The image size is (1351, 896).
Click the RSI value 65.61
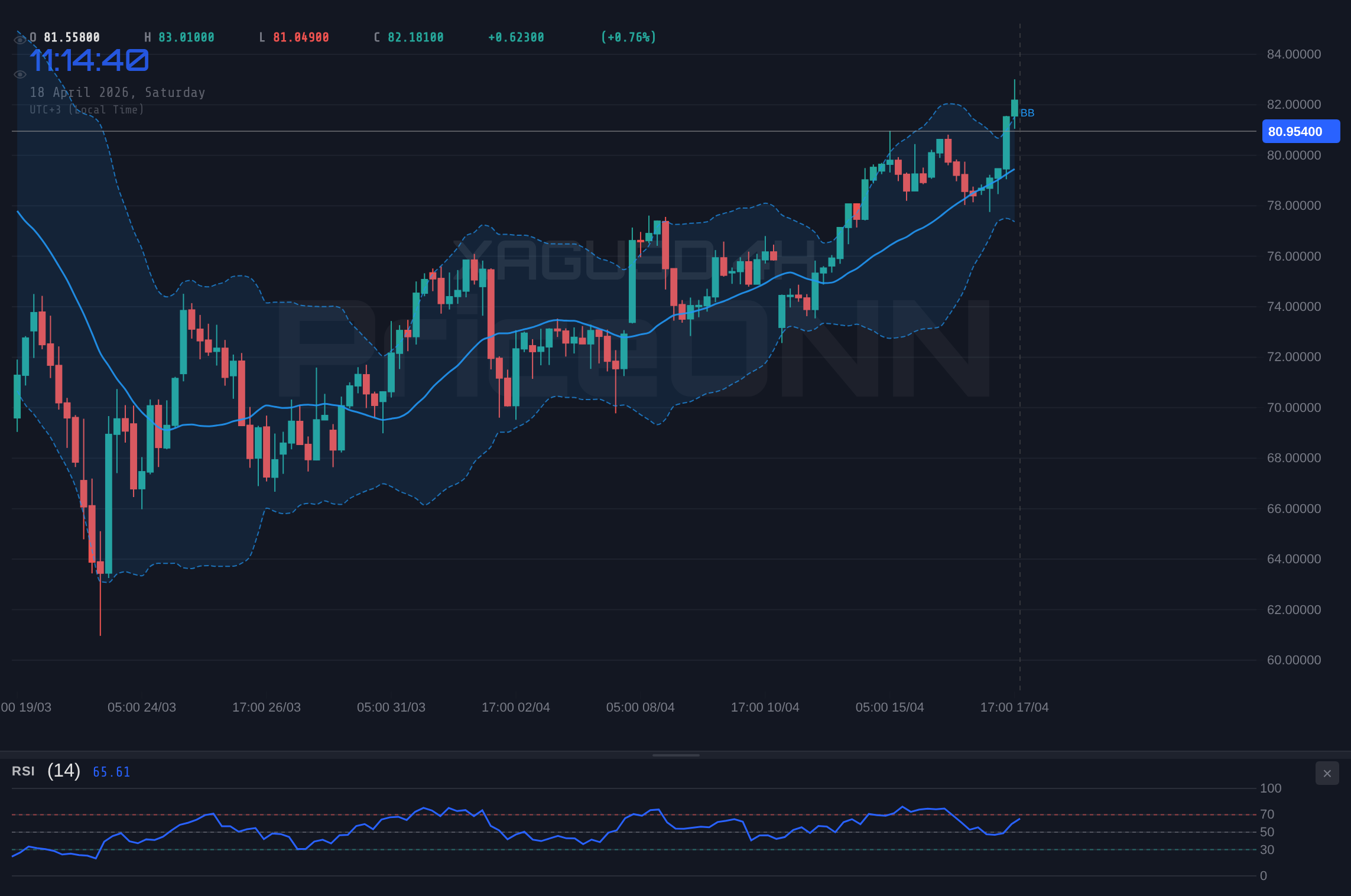tap(112, 772)
